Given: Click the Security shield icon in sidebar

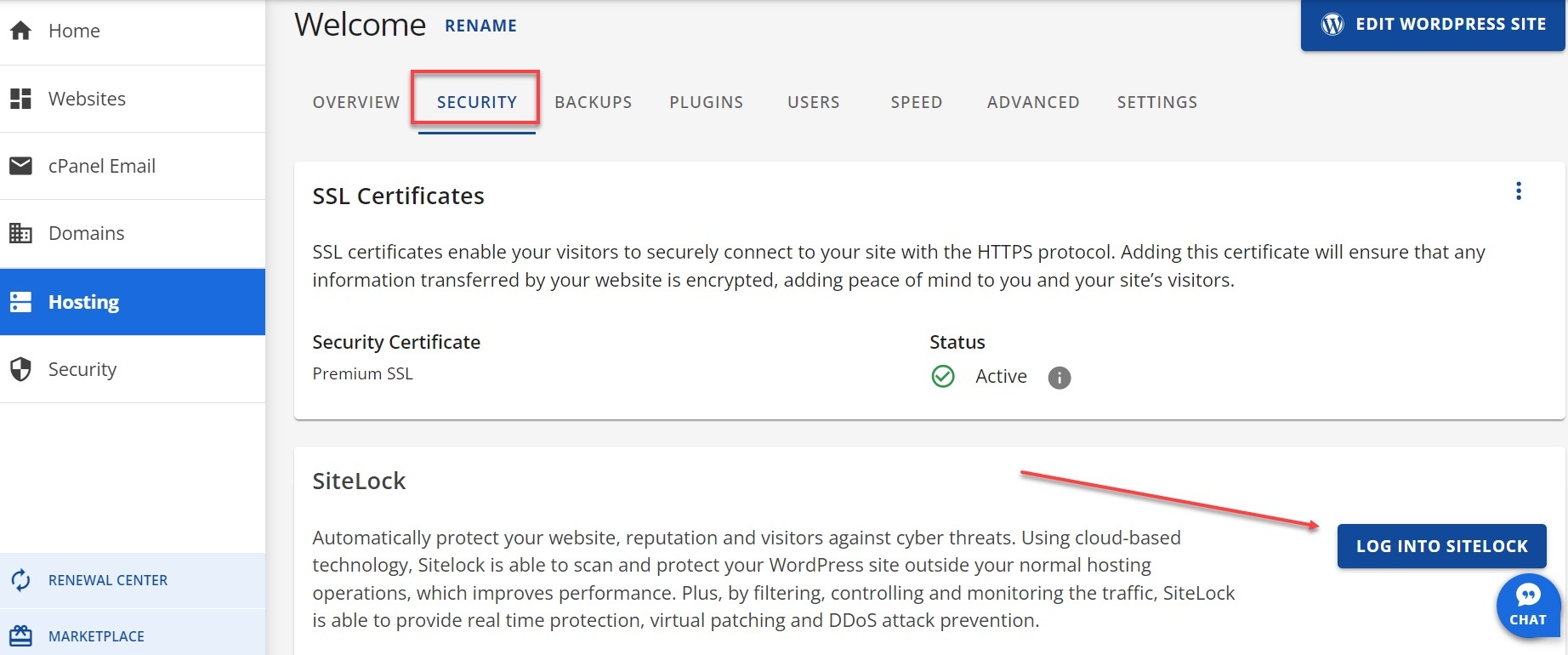Looking at the screenshot, I should click(20, 369).
